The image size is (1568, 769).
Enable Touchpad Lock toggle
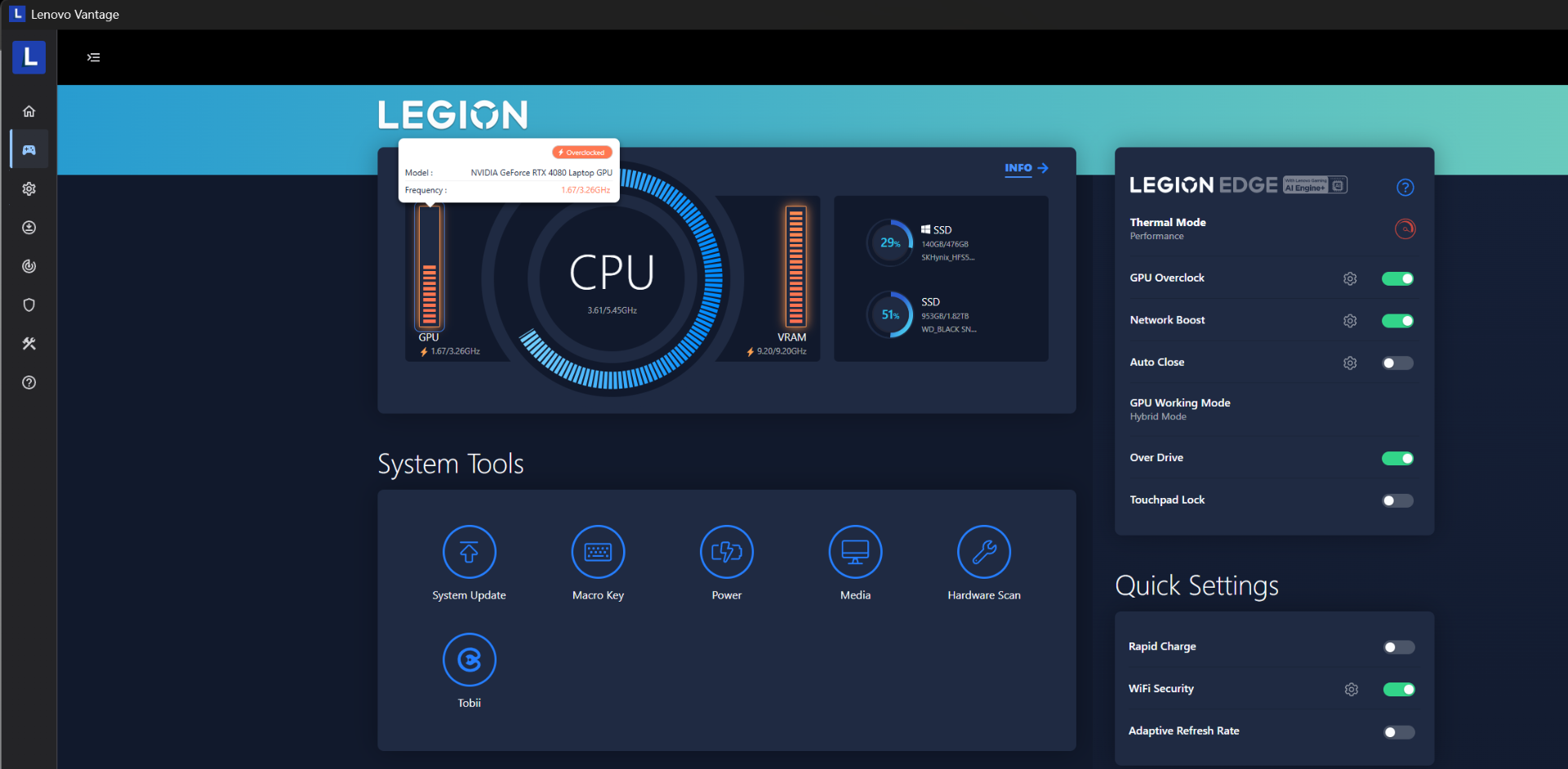[x=1397, y=500]
